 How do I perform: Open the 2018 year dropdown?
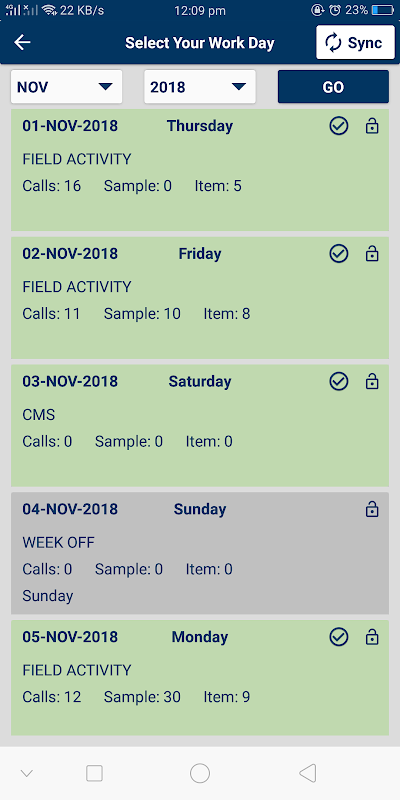pos(199,87)
